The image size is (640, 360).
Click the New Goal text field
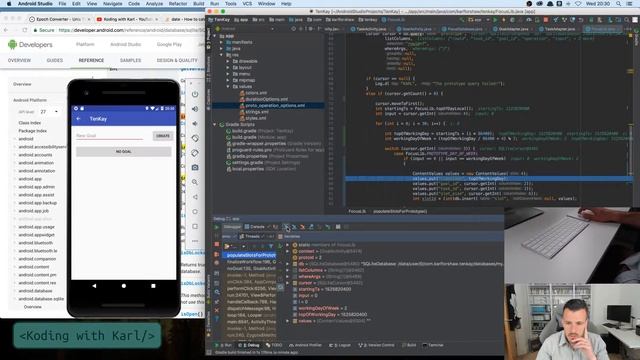pos(109,136)
